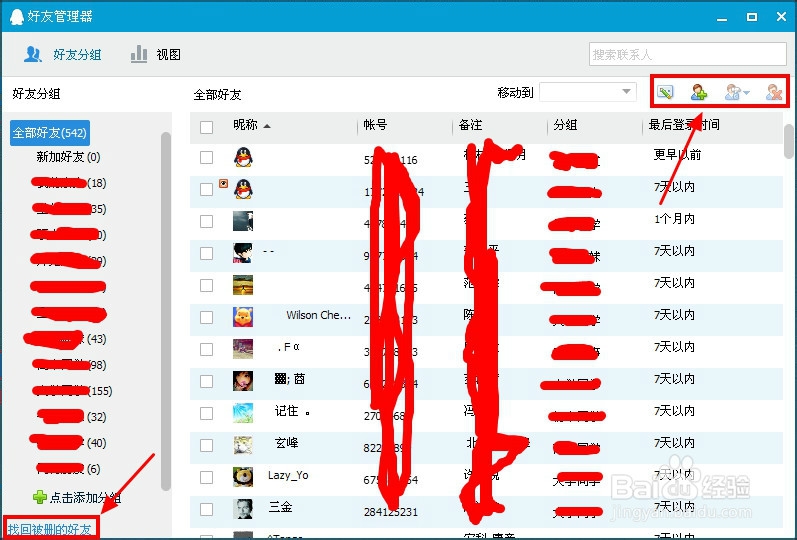This screenshot has width=797, height=540.
Task: Click the avatar in the 1个月内 row
Action: click(243, 221)
